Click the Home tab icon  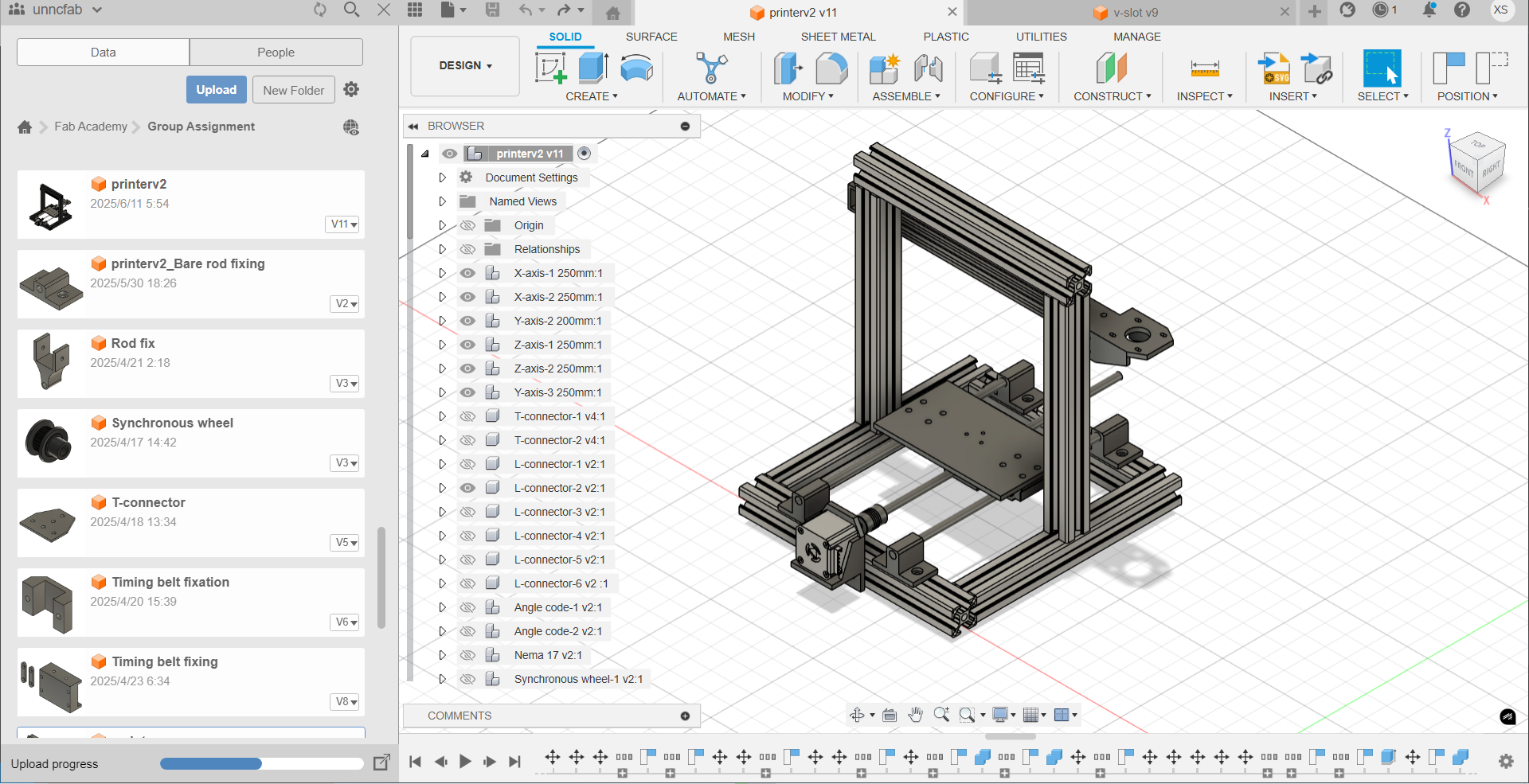(x=612, y=13)
